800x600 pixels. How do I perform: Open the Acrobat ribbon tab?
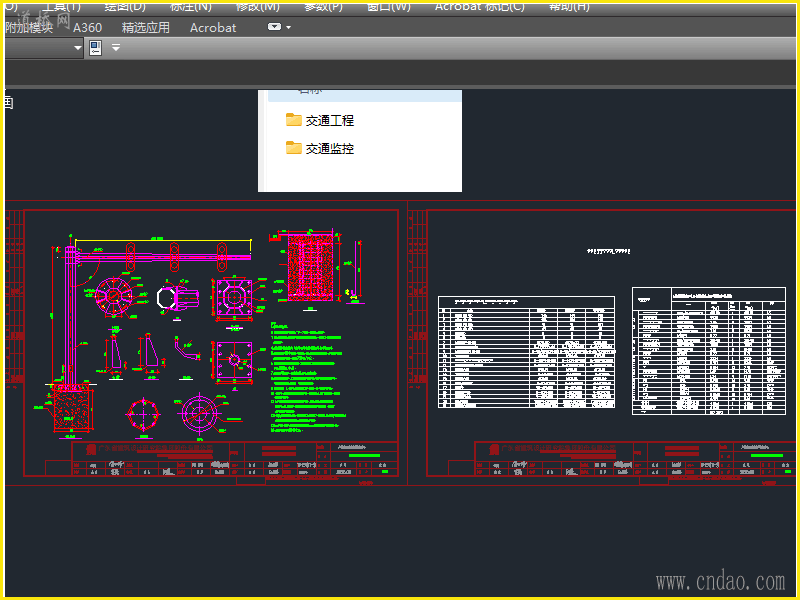213,28
